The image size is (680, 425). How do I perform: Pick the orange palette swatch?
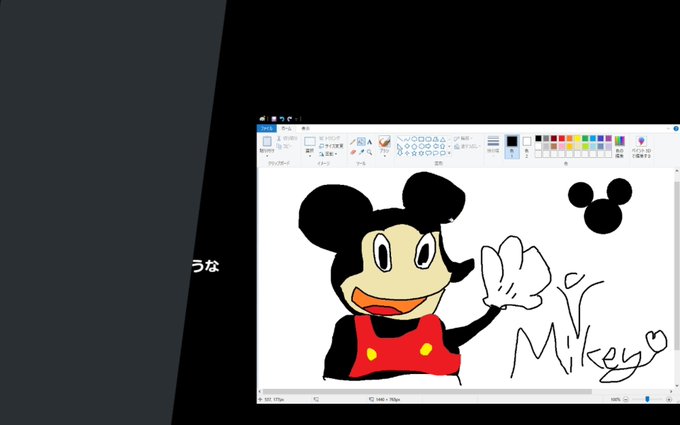[x=569, y=138]
